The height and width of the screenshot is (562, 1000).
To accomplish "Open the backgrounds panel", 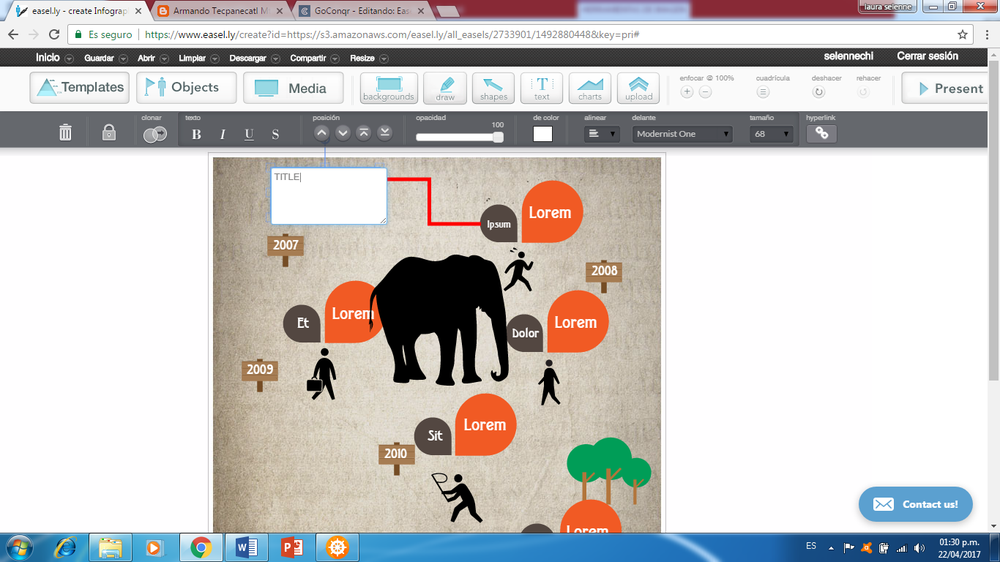I will point(388,88).
